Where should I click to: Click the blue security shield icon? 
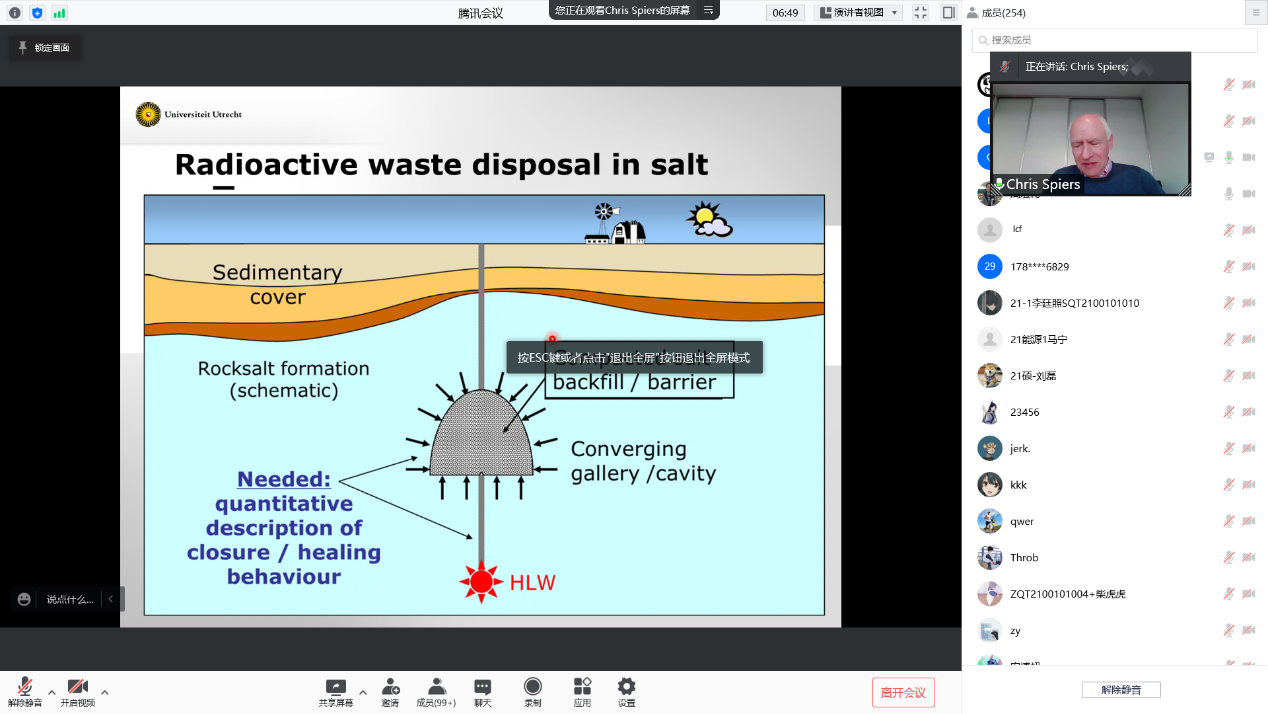click(x=37, y=13)
